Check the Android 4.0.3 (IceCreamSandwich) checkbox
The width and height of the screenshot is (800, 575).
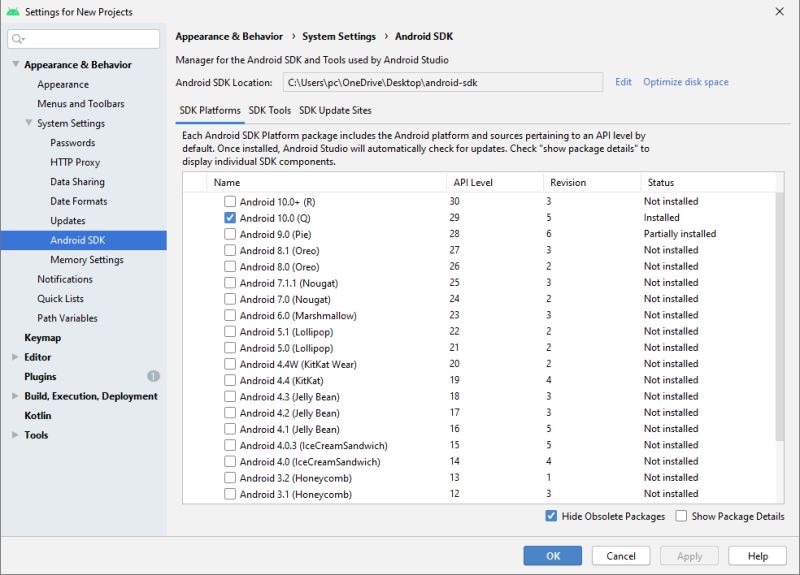(230, 445)
